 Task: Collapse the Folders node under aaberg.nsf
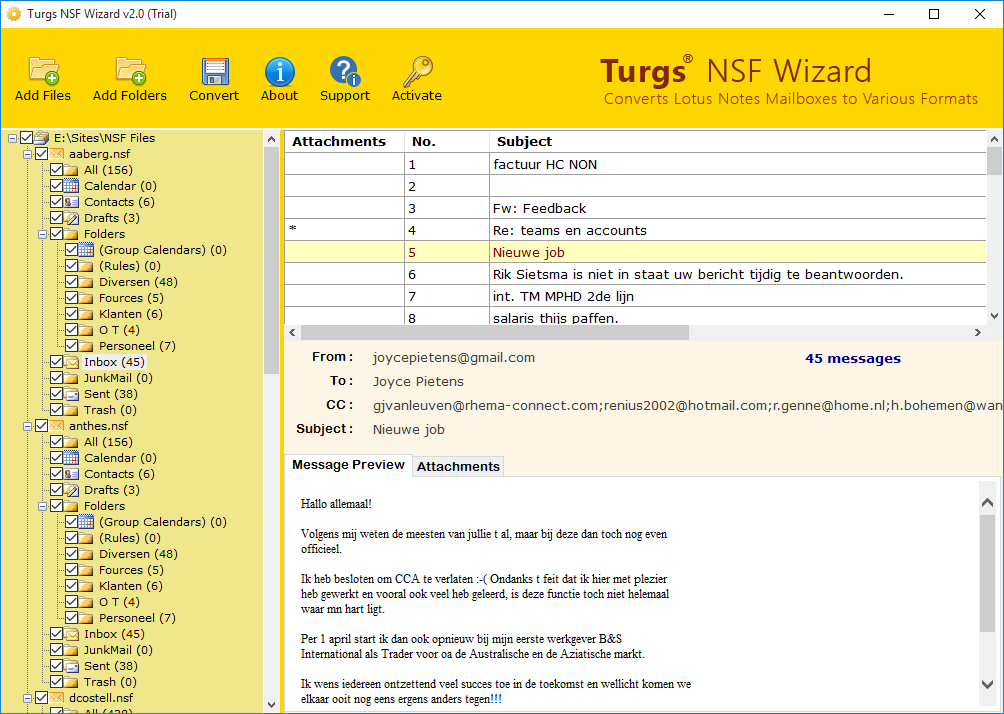[42, 234]
